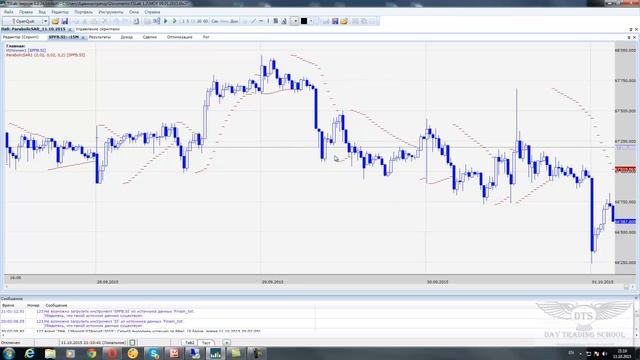Viewport: 640px width, 360px height.
Task: Switch to the Тест workspace tab
Action: pyautogui.click(x=206, y=342)
